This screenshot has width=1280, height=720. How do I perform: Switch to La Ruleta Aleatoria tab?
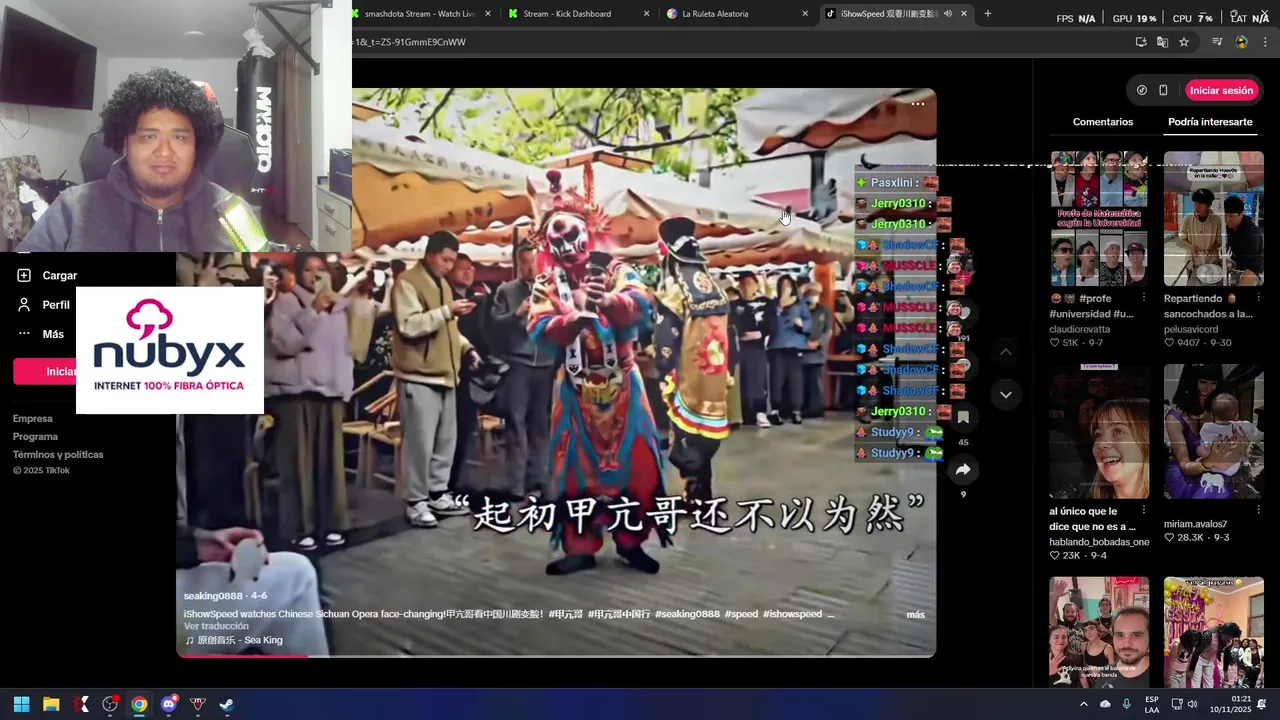738,14
